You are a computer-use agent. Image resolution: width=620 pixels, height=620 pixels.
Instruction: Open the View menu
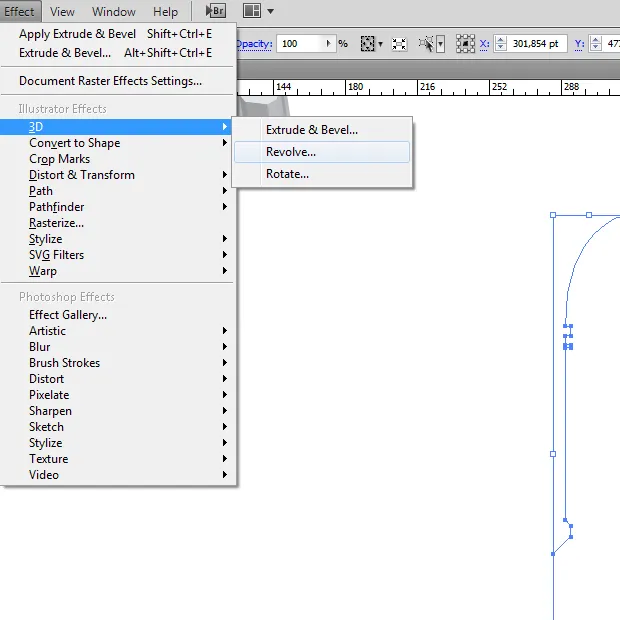(x=62, y=12)
